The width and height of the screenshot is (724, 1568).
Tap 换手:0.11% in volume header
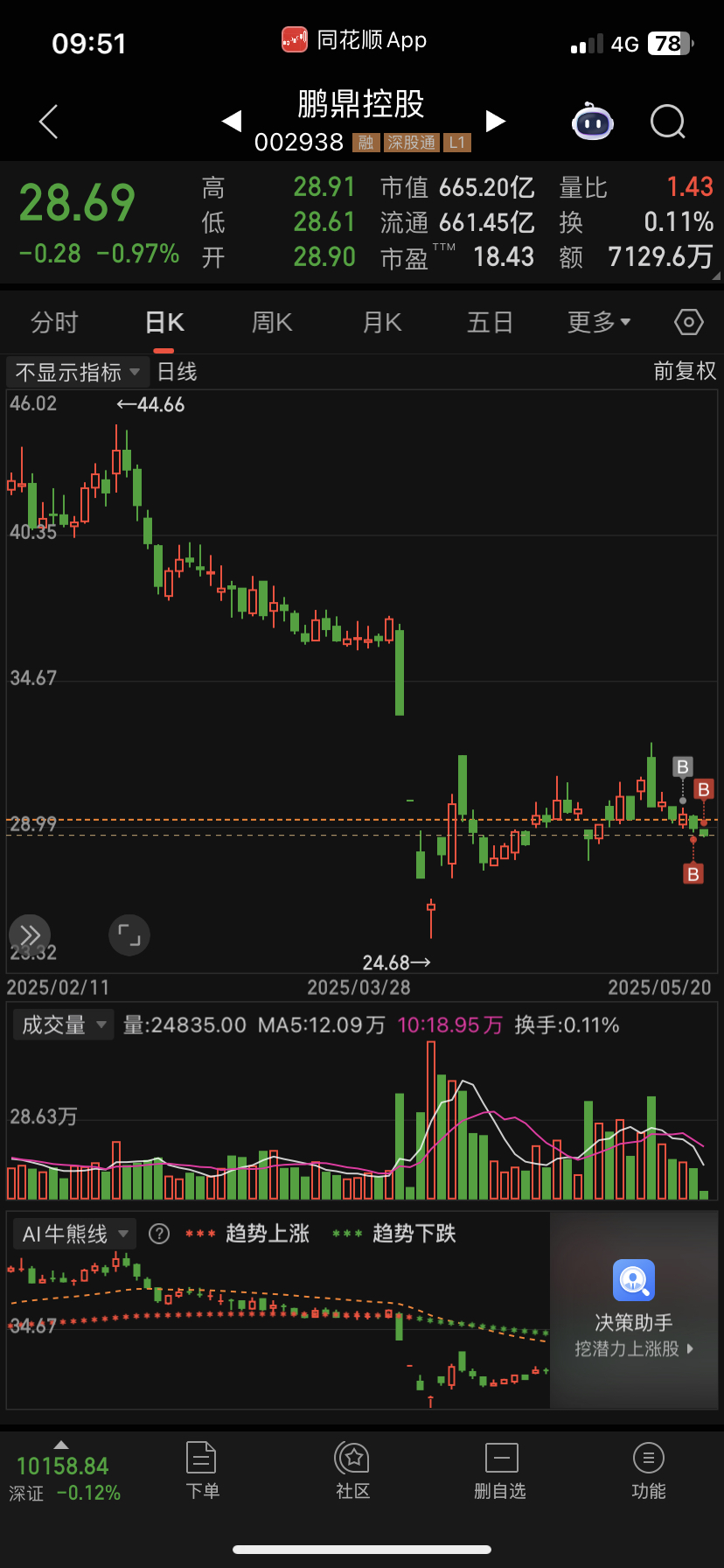tap(567, 1025)
